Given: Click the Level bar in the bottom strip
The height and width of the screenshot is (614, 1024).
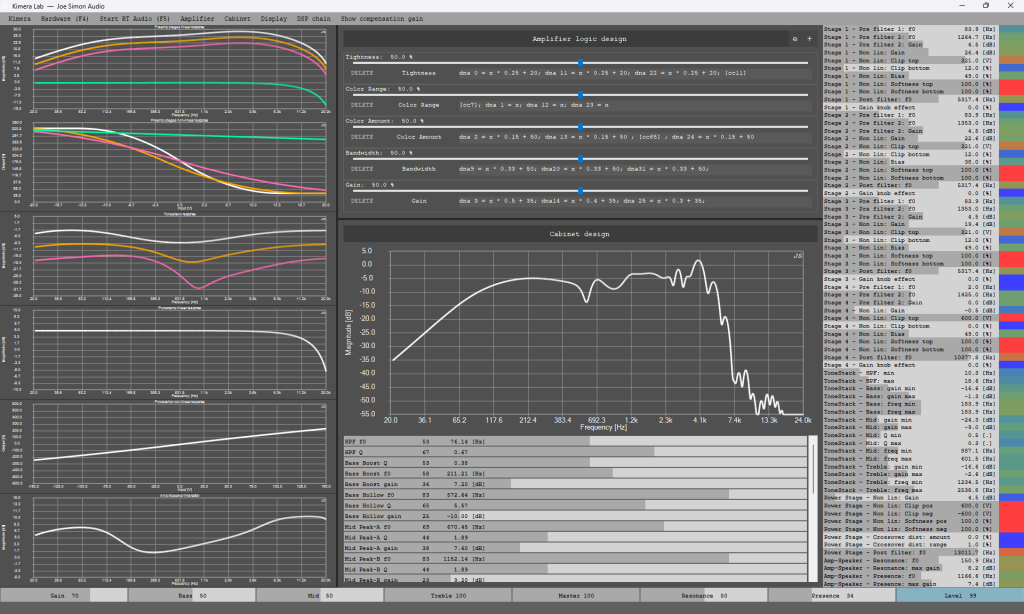Looking at the screenshot, I should (x=959, y=595).
